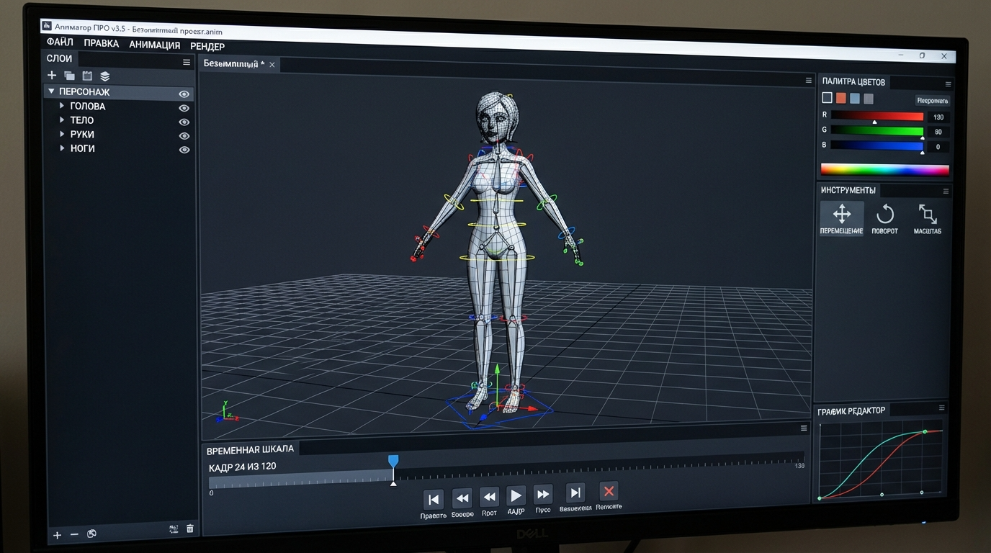
Task: Toggle visibility of the Руки layer
Action: point(184,136)
